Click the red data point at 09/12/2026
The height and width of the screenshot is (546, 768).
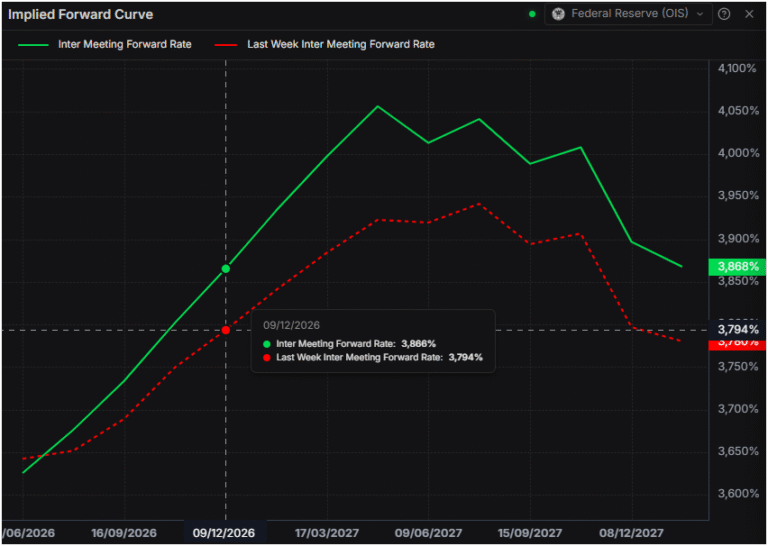(226, 330)
